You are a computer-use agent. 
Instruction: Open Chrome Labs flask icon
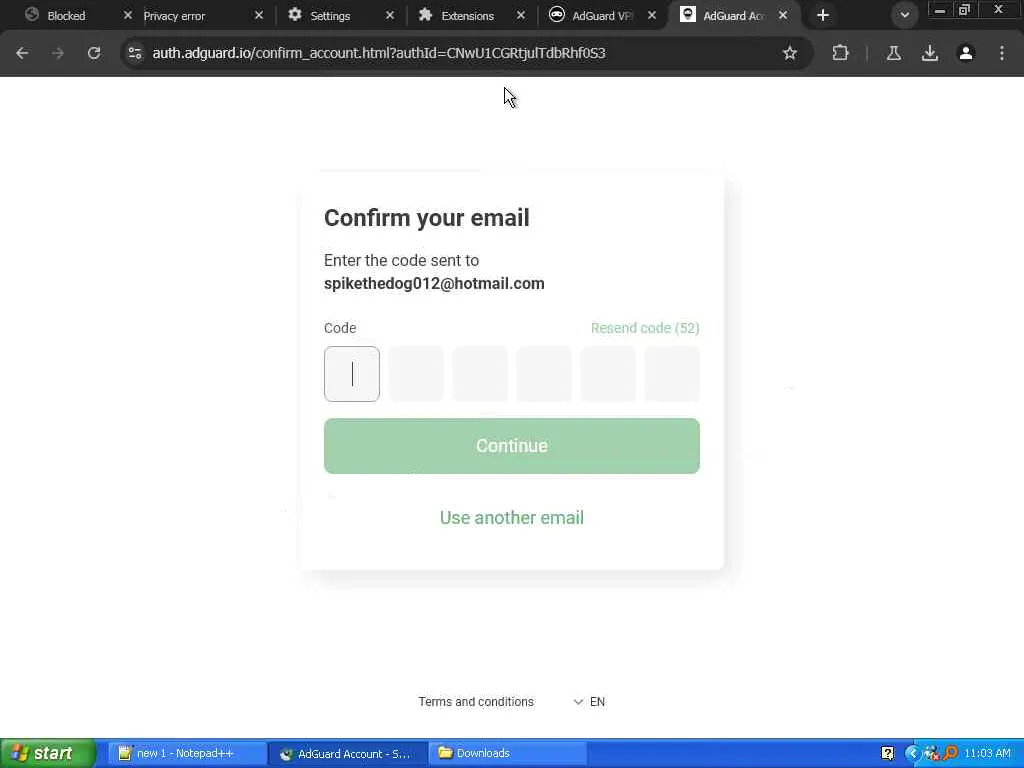pos(894,53)
